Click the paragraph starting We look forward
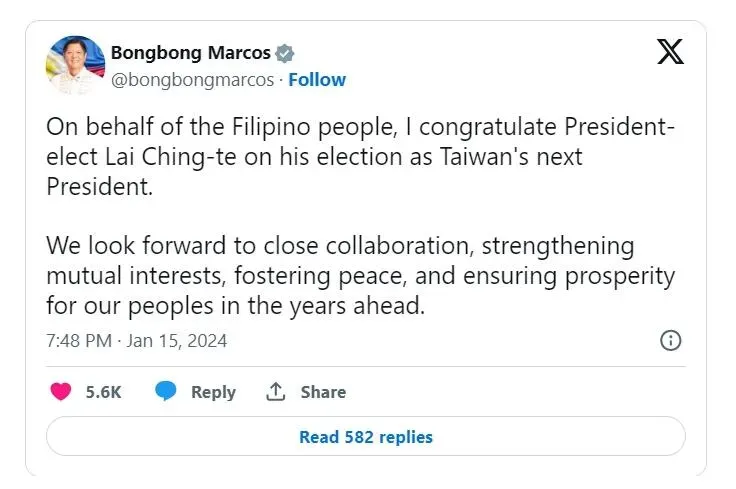 tap(360, 276)
